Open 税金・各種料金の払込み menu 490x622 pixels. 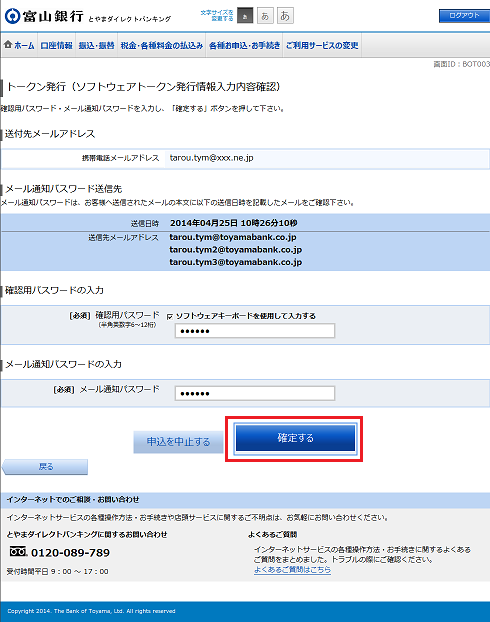coord(161,46)
